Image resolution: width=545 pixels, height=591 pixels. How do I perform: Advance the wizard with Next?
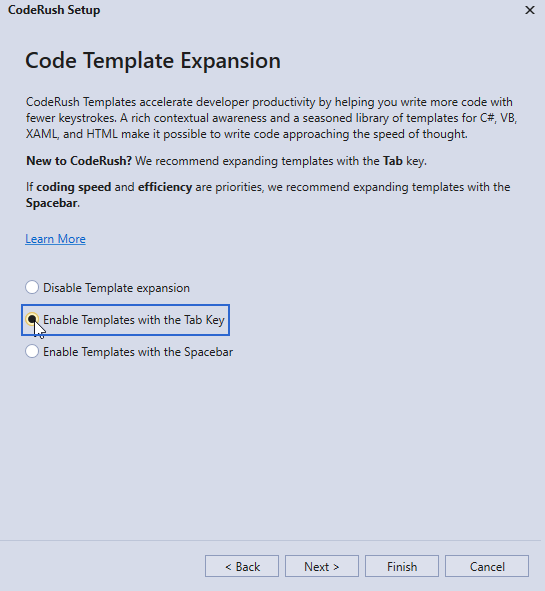tap(322, 566)
